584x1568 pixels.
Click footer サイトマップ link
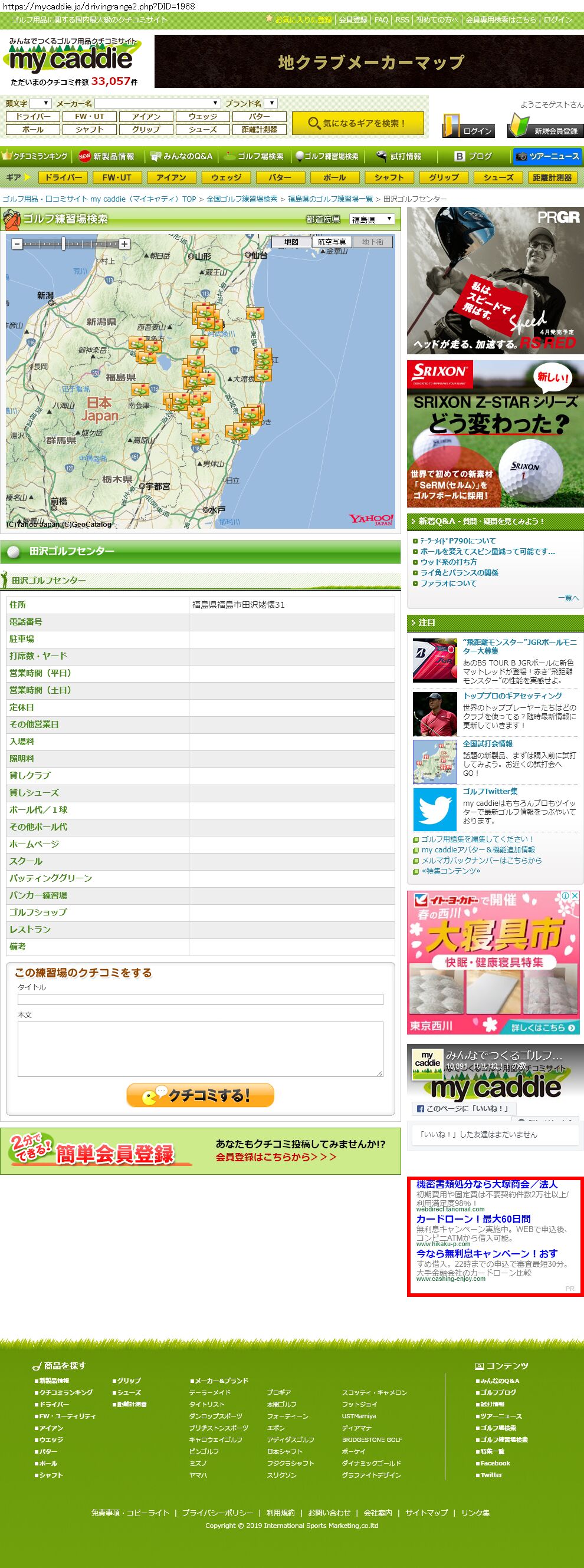tap(426, 1513)
